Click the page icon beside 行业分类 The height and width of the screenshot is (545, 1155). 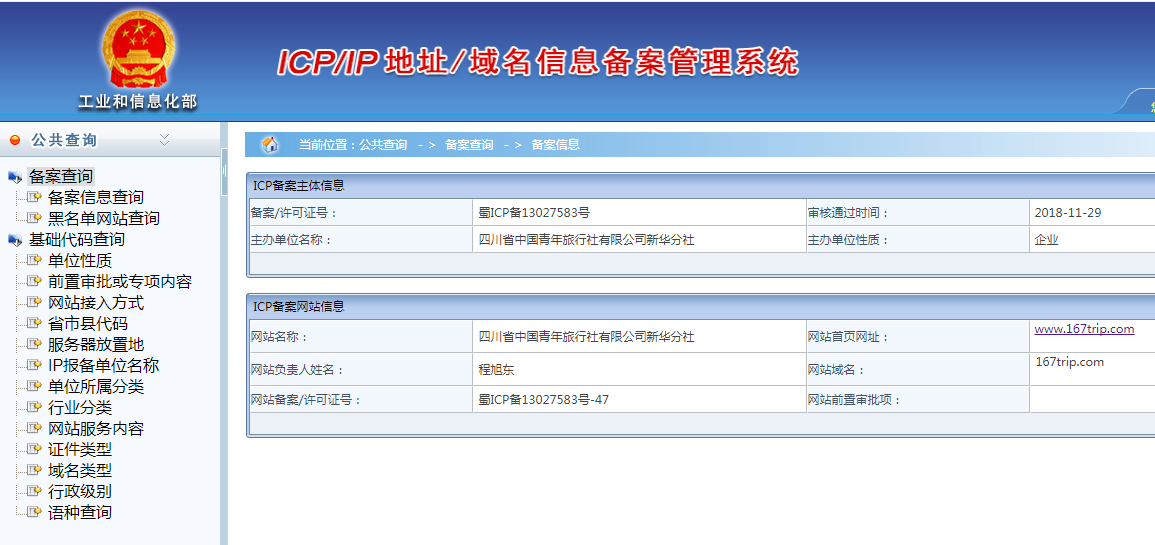coord(34,407)
